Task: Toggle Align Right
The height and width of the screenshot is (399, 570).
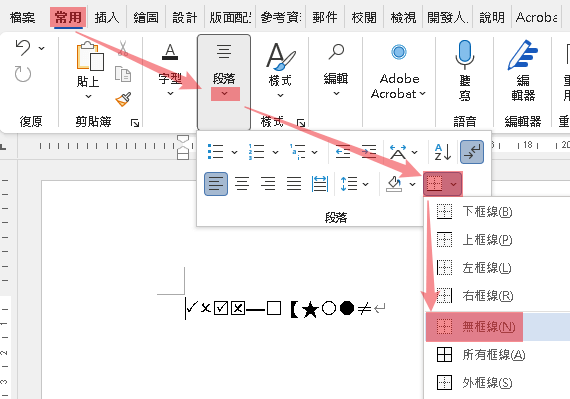Action: coord(268,184)
